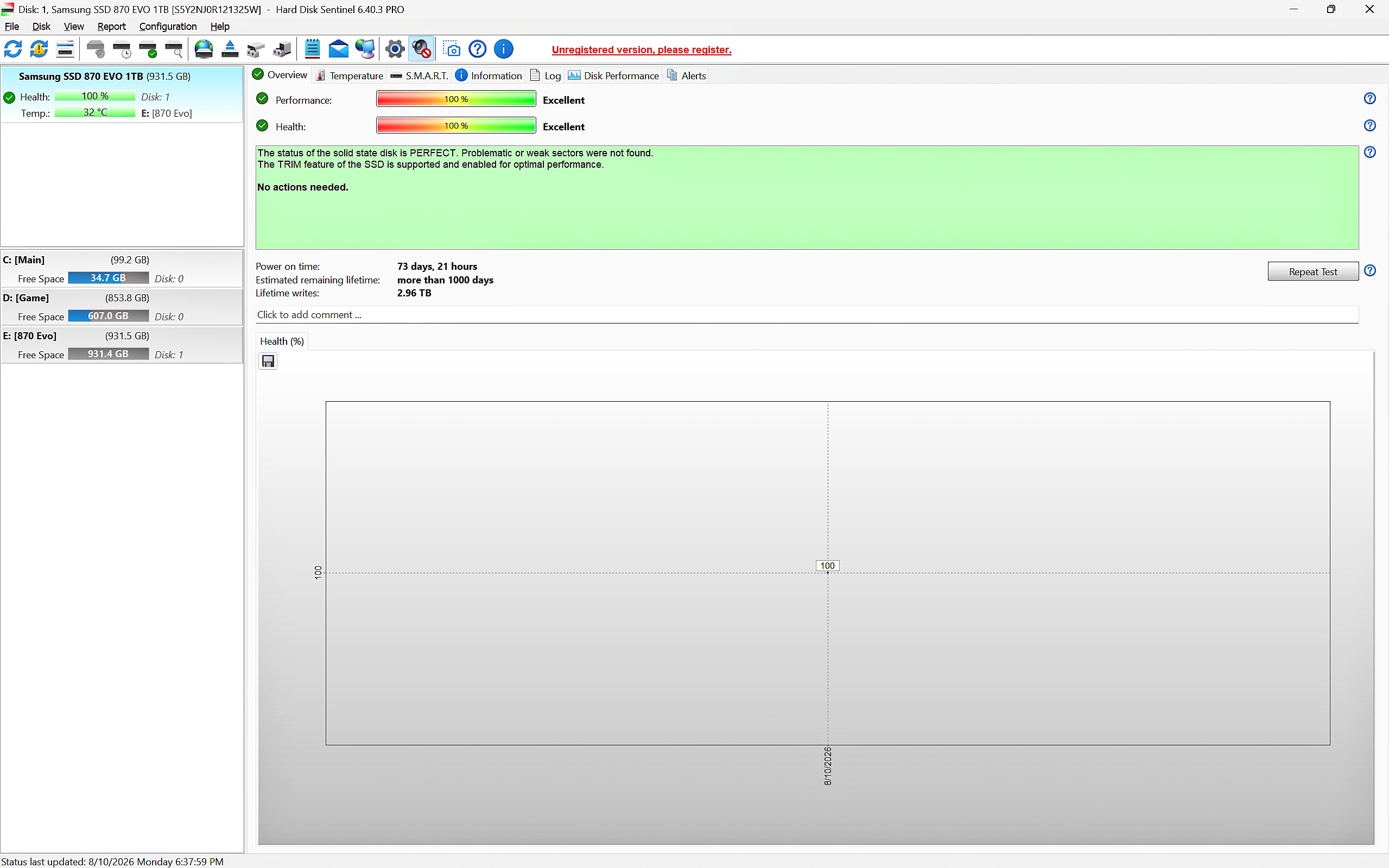Click the disk-with-clock toolbar icon
The height and width of the screenshot is (868, 1389).
[x=122, y=49]
